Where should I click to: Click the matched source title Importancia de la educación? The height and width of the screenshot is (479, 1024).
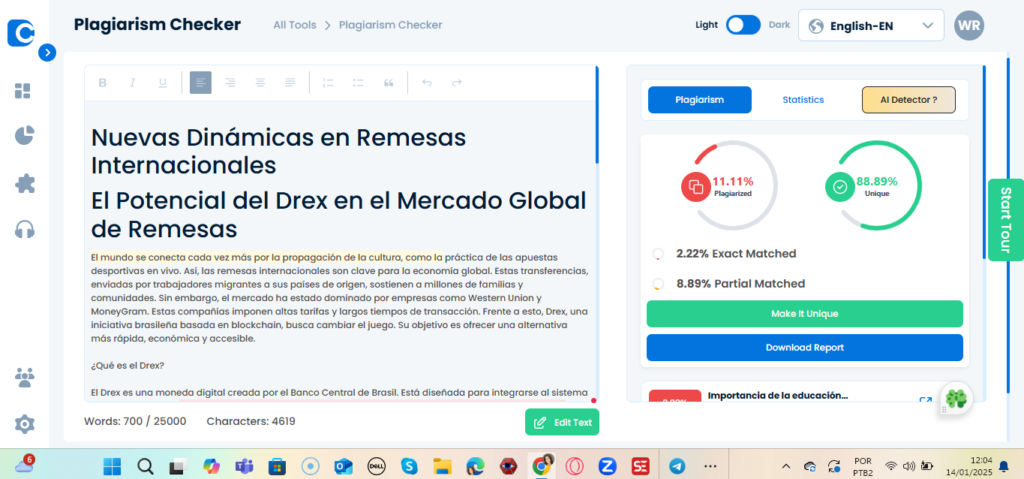point(777,395)
